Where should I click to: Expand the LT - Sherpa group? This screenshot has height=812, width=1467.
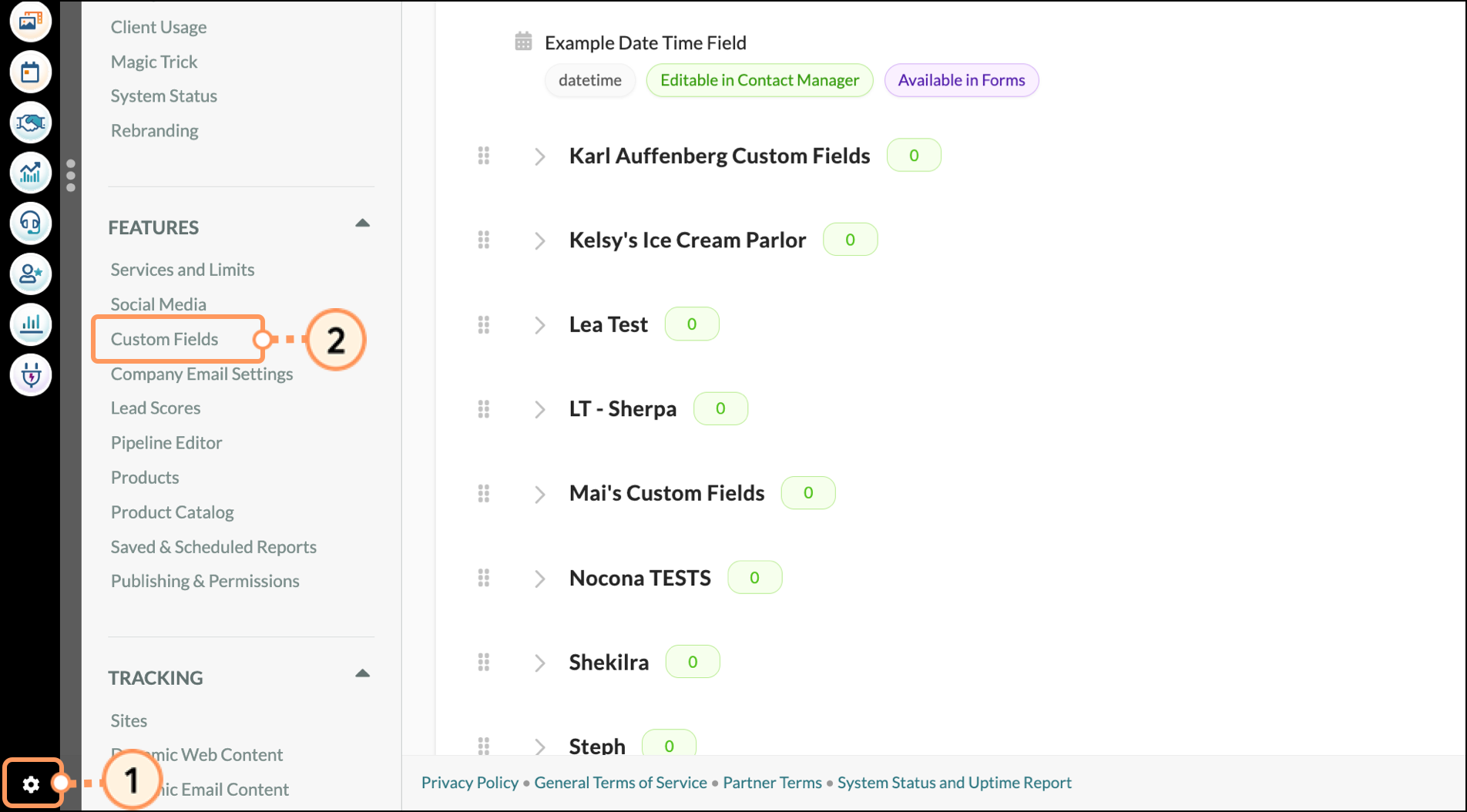[x=540, y=409]
